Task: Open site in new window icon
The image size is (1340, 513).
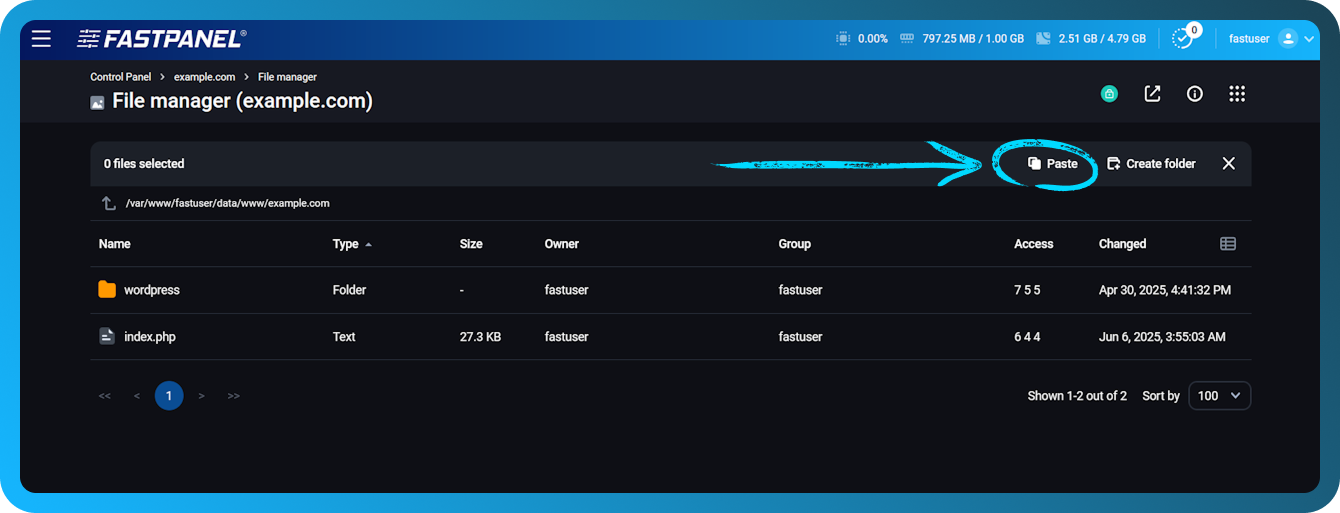Action: (x=1152, y=94)
